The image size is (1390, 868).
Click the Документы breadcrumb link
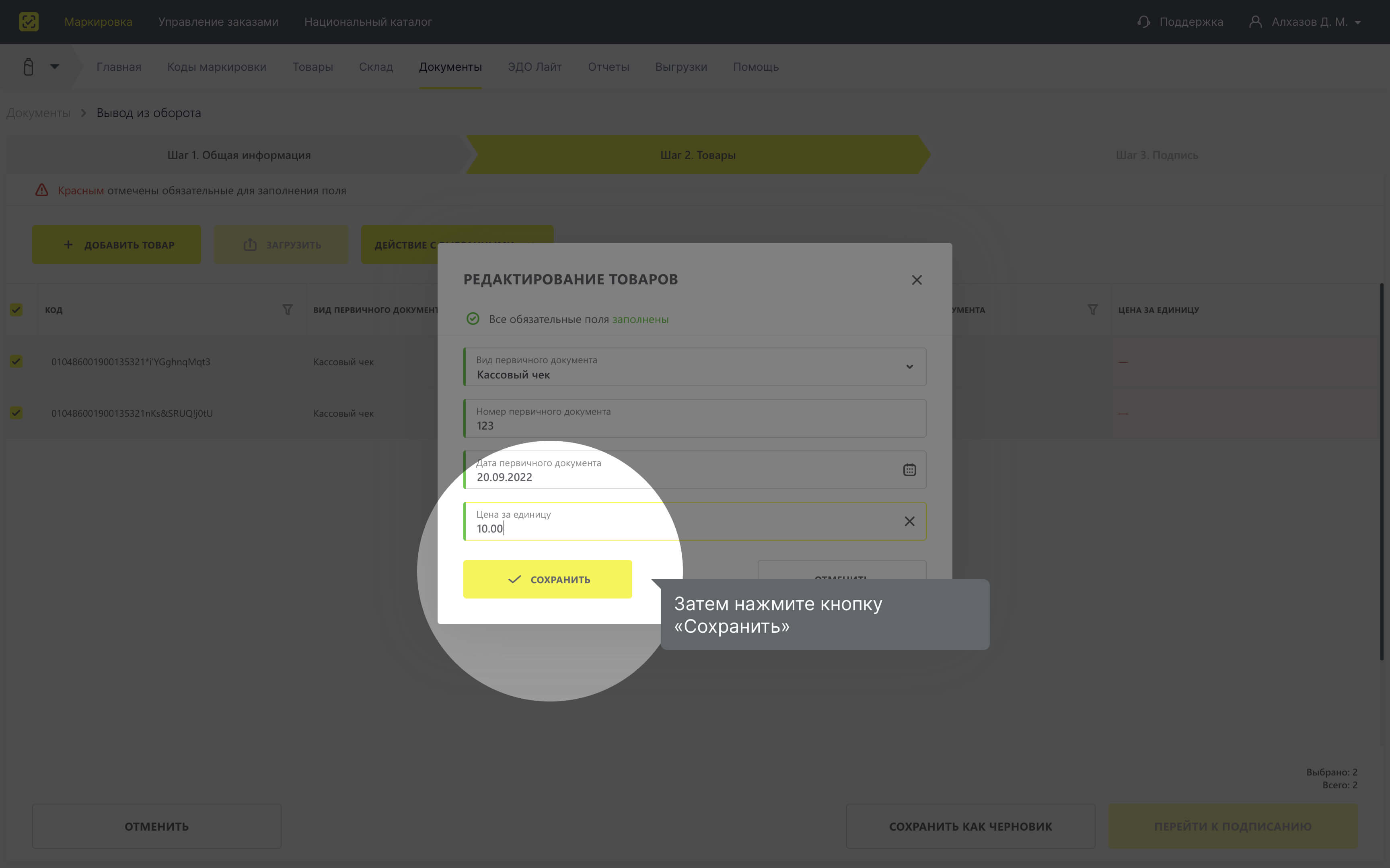(x=38, y=113)
